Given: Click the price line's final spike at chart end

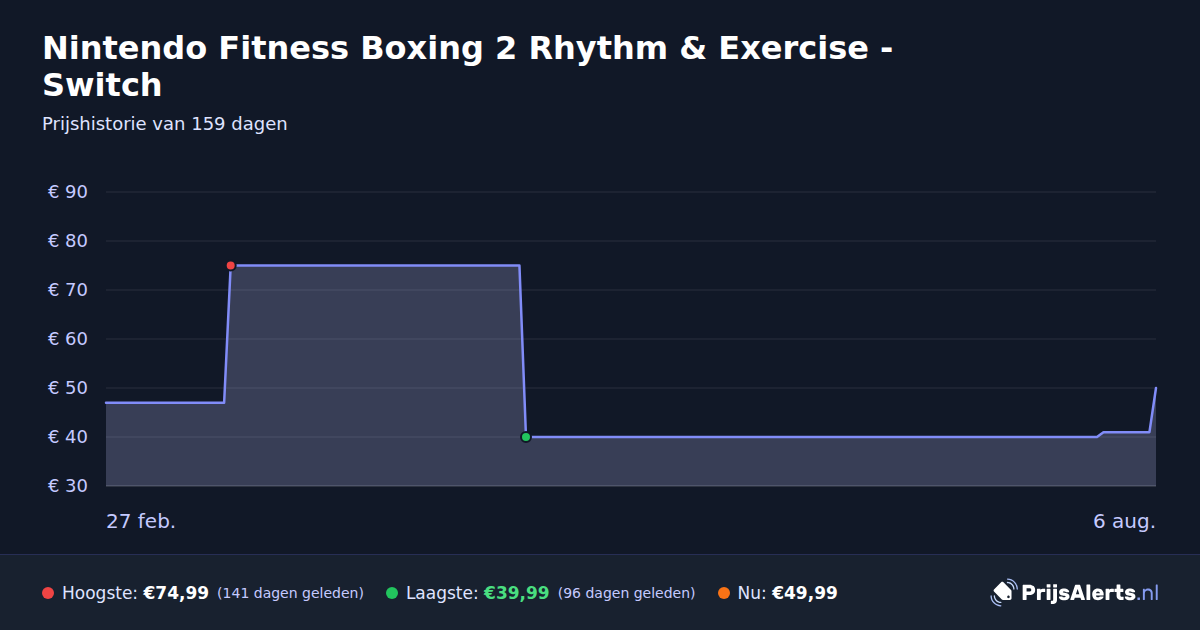Looking at the screenshot, I should [x=1153, y=410].
